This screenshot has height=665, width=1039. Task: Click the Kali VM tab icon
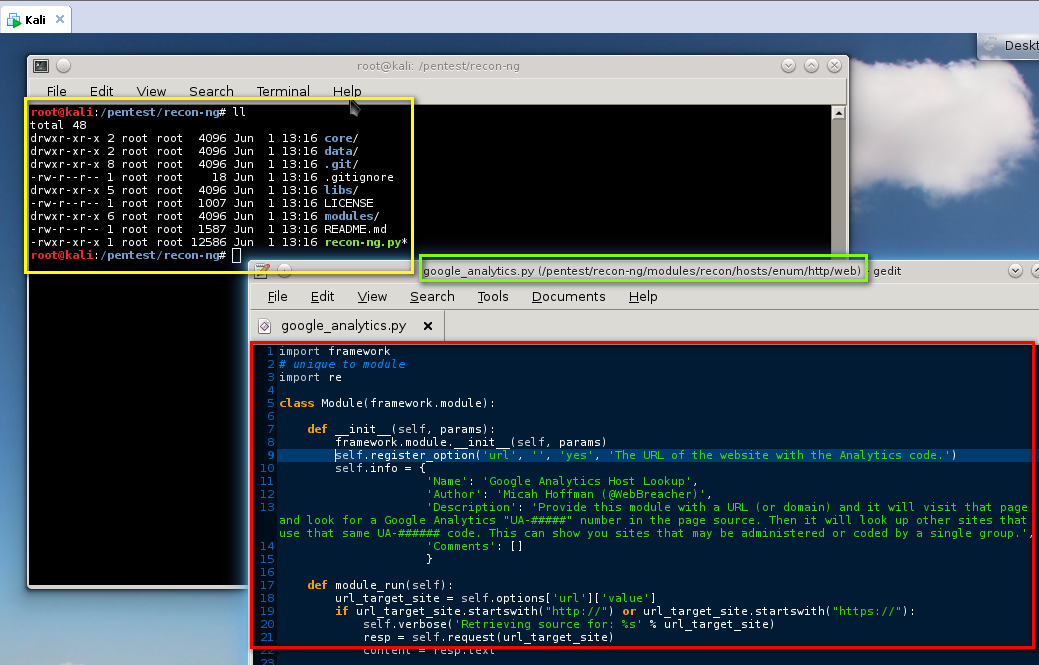(14, 20)
